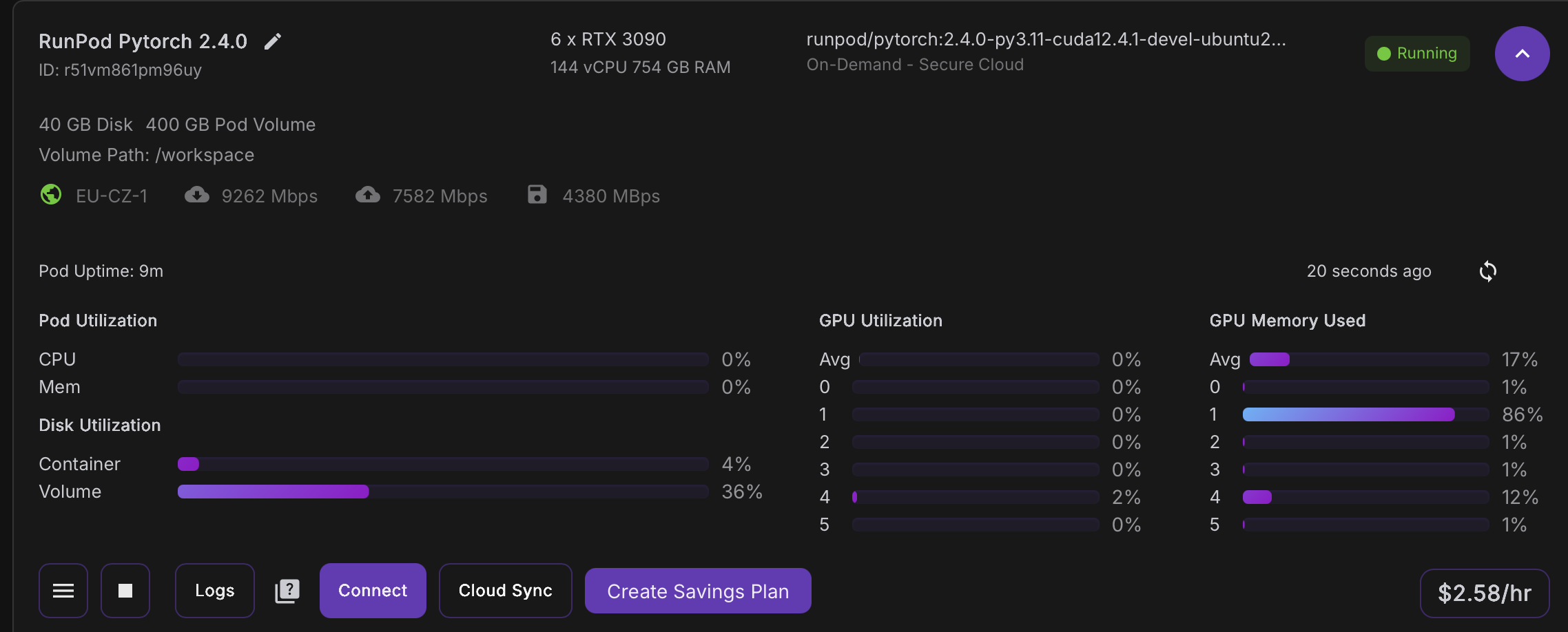Click pod ID r51vm861pm96uy
1568x632 pixels.
click(120, 70)
